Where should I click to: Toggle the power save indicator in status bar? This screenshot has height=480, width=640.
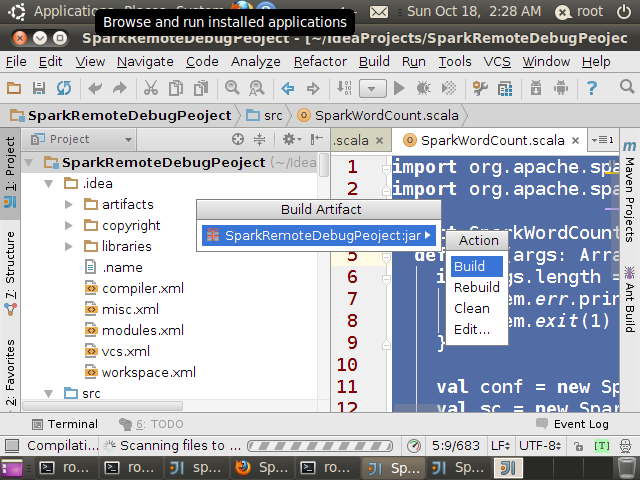(x=414, y=446)
